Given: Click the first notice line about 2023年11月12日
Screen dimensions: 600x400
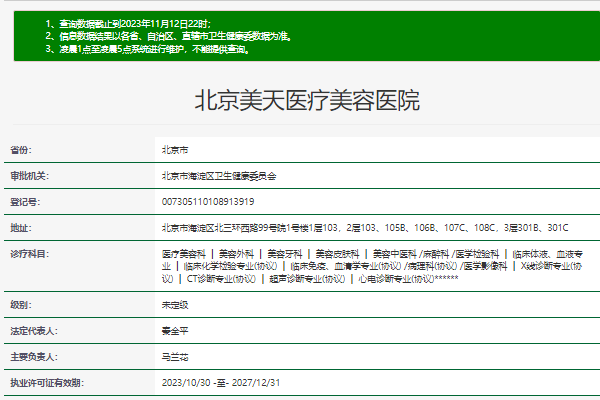Looking at the screenshot, I should (128, 22).
